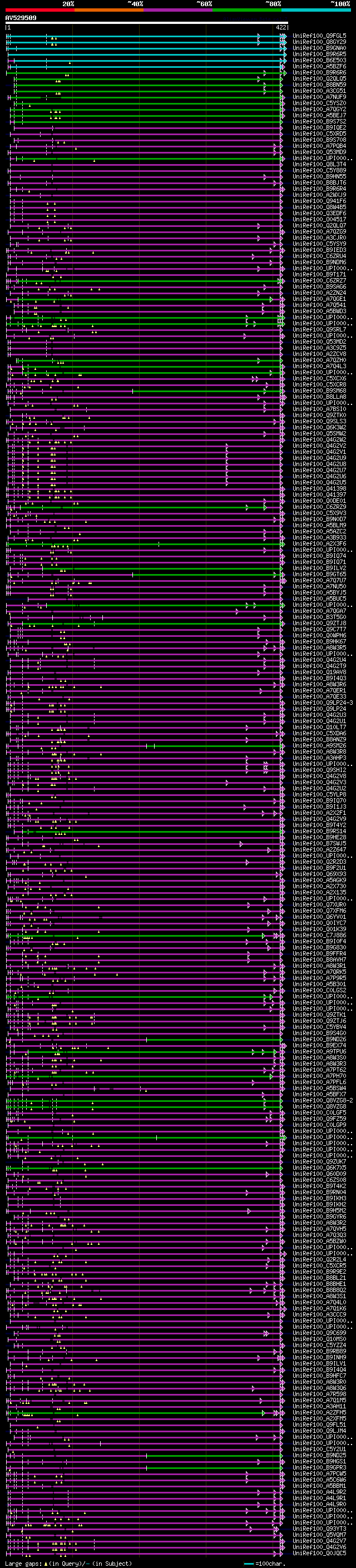Select label UniRef100_B9GPR3

[319, 1467]
